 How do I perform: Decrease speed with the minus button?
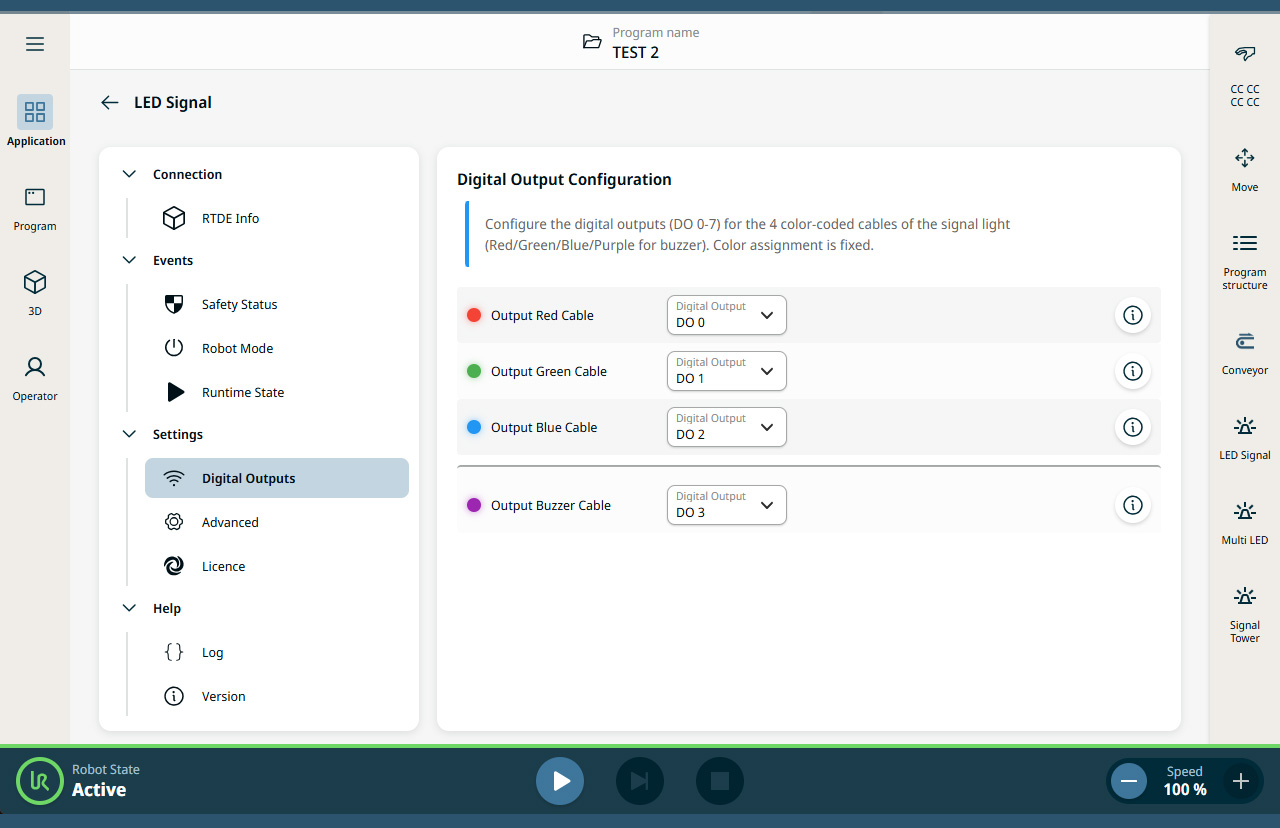(1129, 781)
